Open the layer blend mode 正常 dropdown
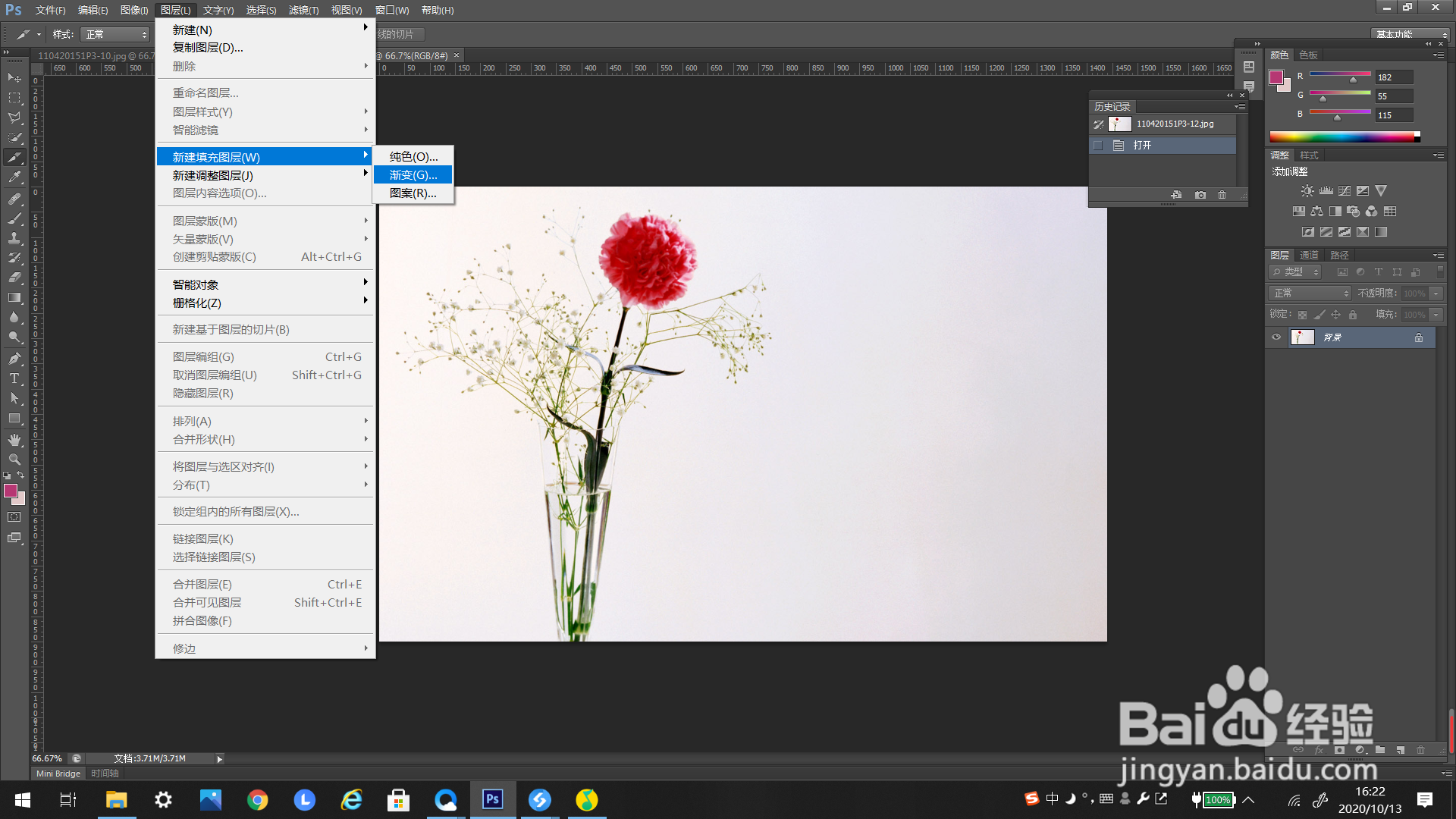Viewport: 1456px width, 819px height. click(x=1310, y=293)
